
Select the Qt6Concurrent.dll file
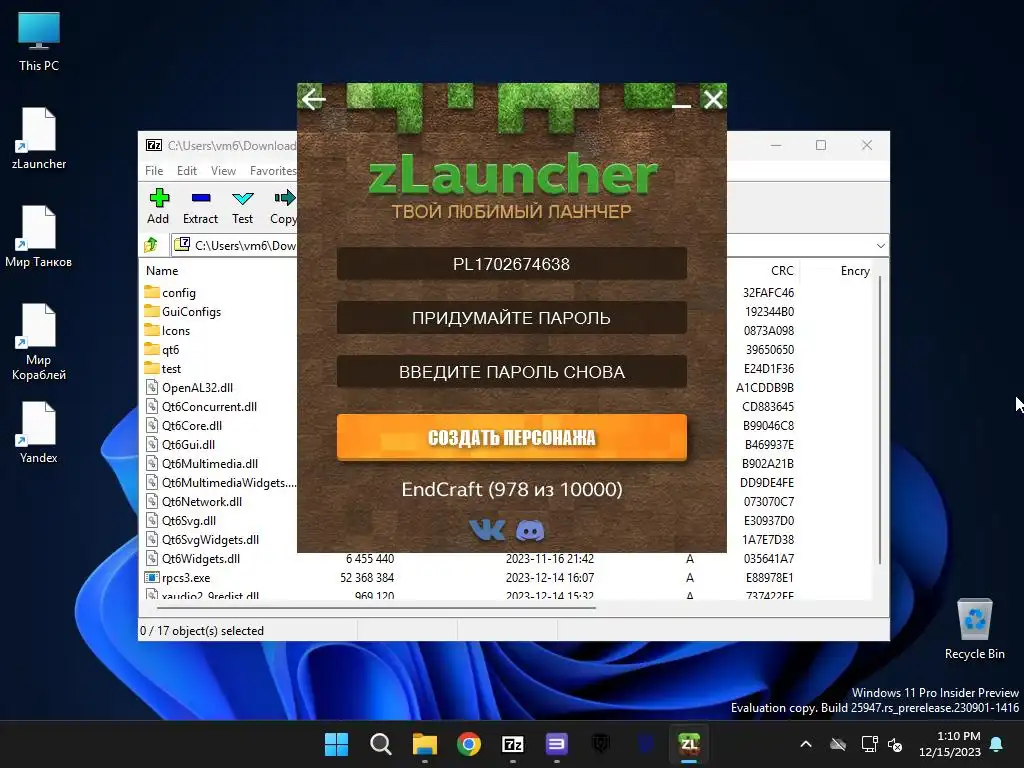[x=209, y=406]
